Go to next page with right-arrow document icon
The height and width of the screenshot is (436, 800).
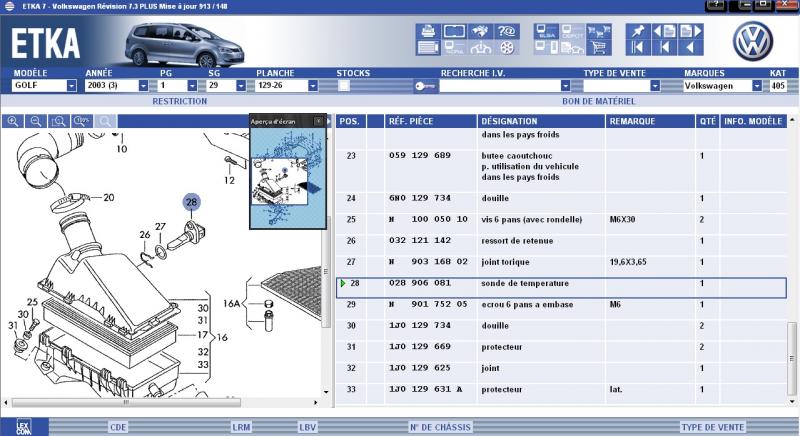[691, 31]
